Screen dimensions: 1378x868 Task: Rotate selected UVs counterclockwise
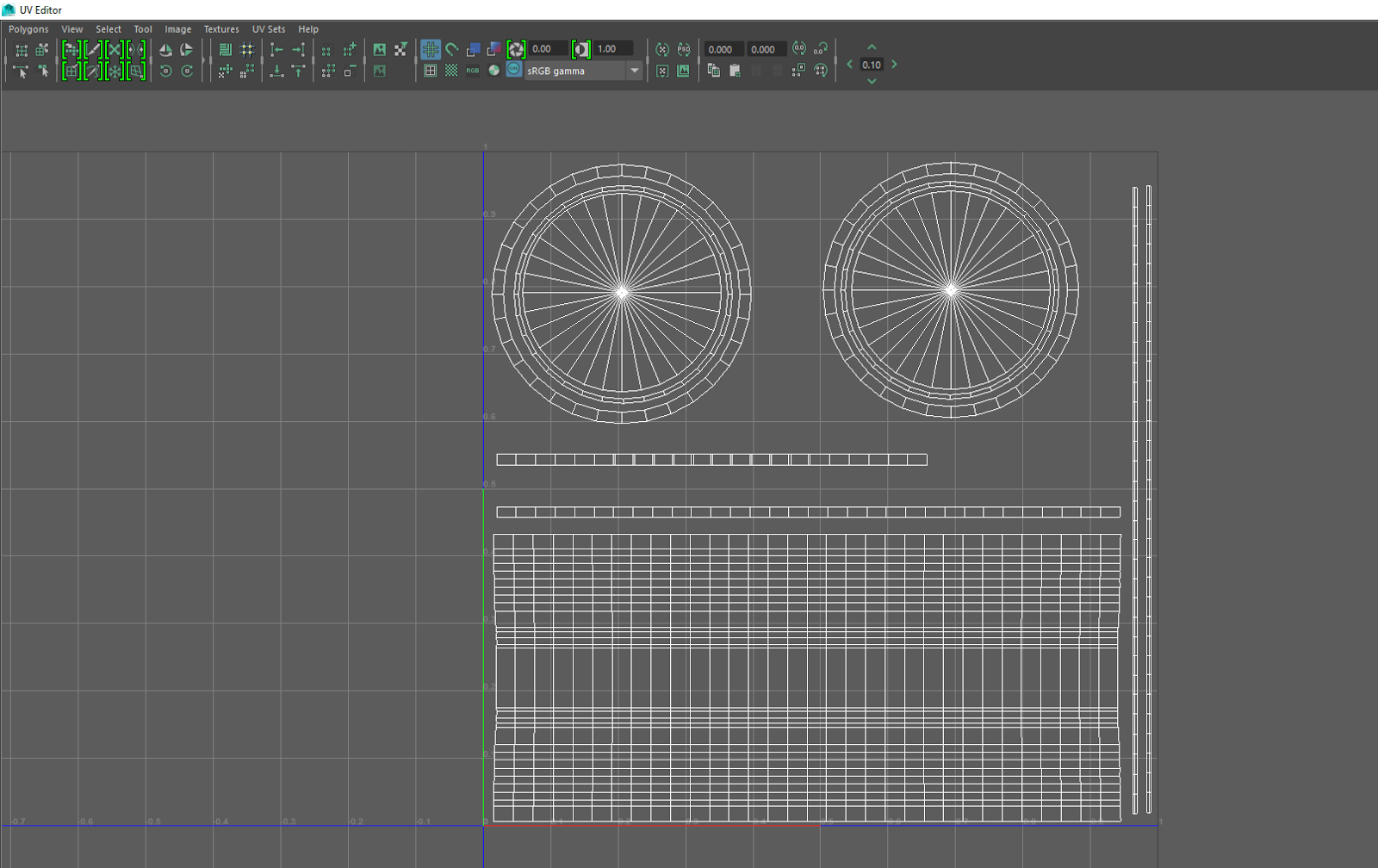(x=166, y=71)
